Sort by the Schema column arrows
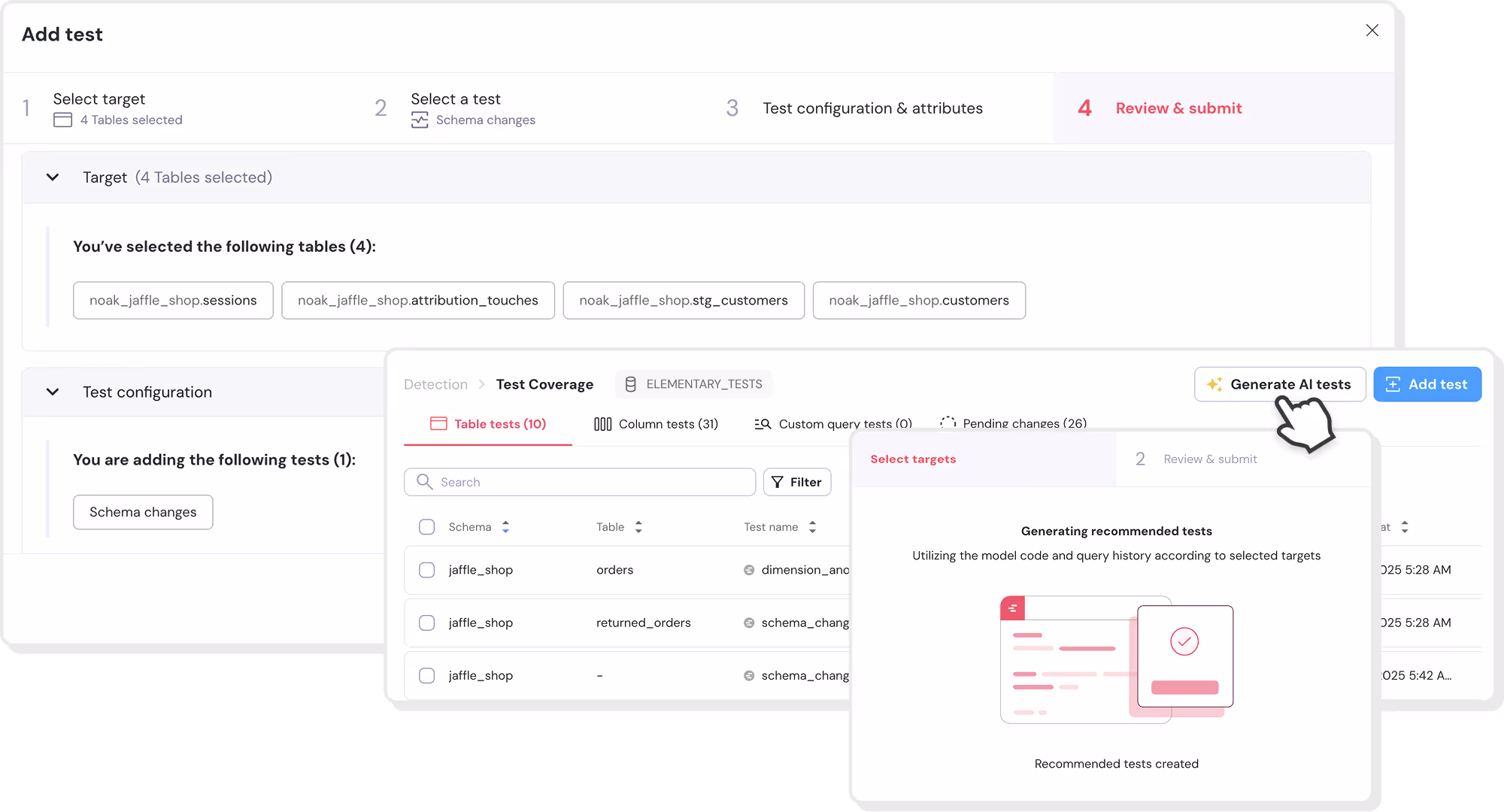Screen dimensions: 1504x812 pos(505,527)
